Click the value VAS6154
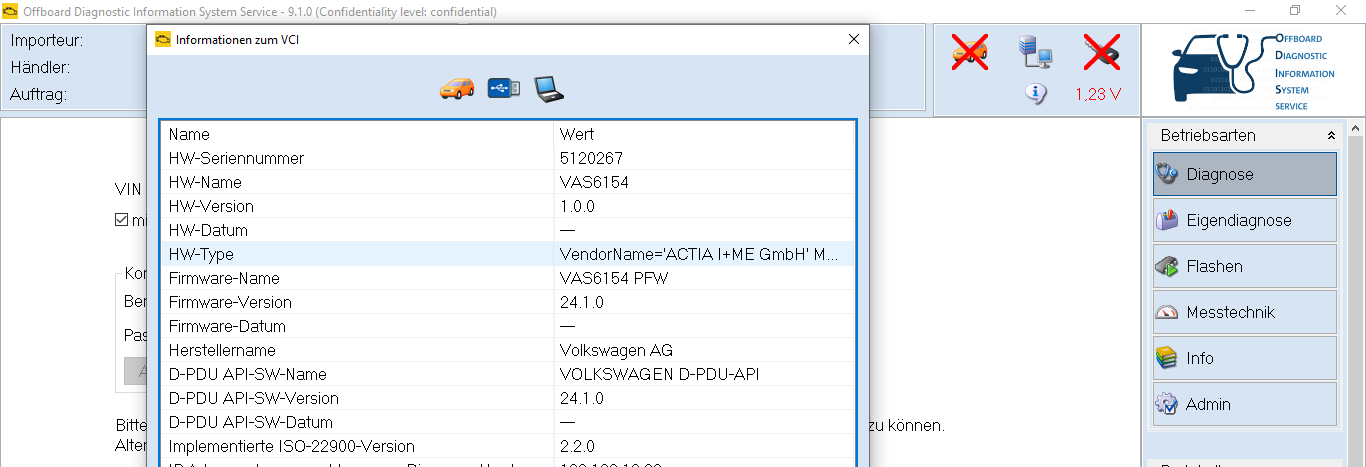1366x467 pixels. 594,182
